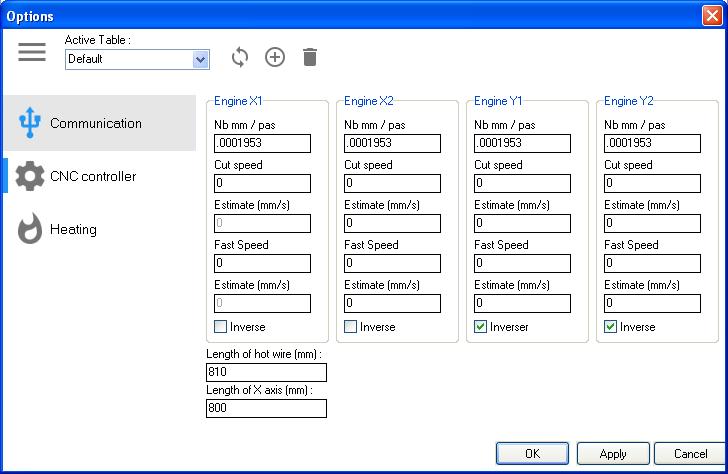
Task: Expand the Active Table dropdown
Action: [201, 59]
